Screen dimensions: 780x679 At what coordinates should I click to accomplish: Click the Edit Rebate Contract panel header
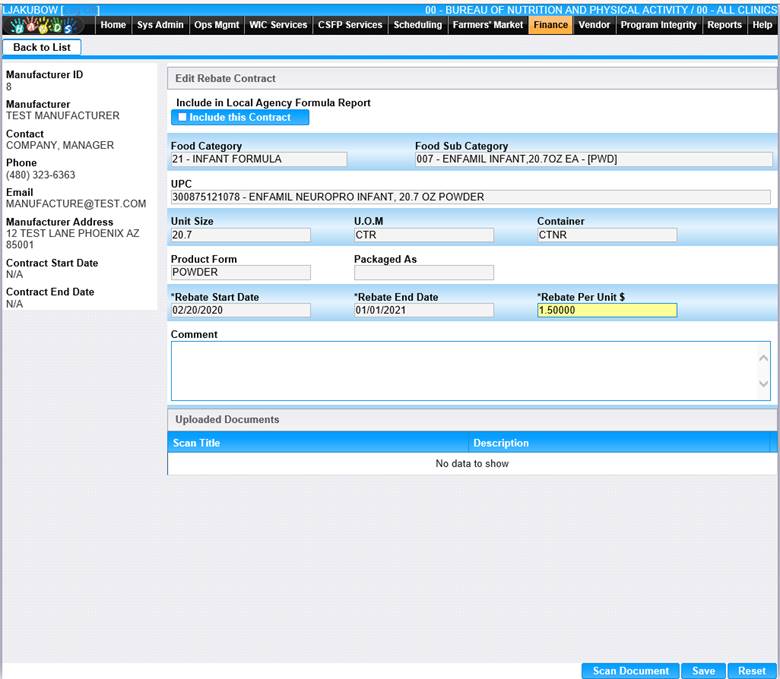472,79
